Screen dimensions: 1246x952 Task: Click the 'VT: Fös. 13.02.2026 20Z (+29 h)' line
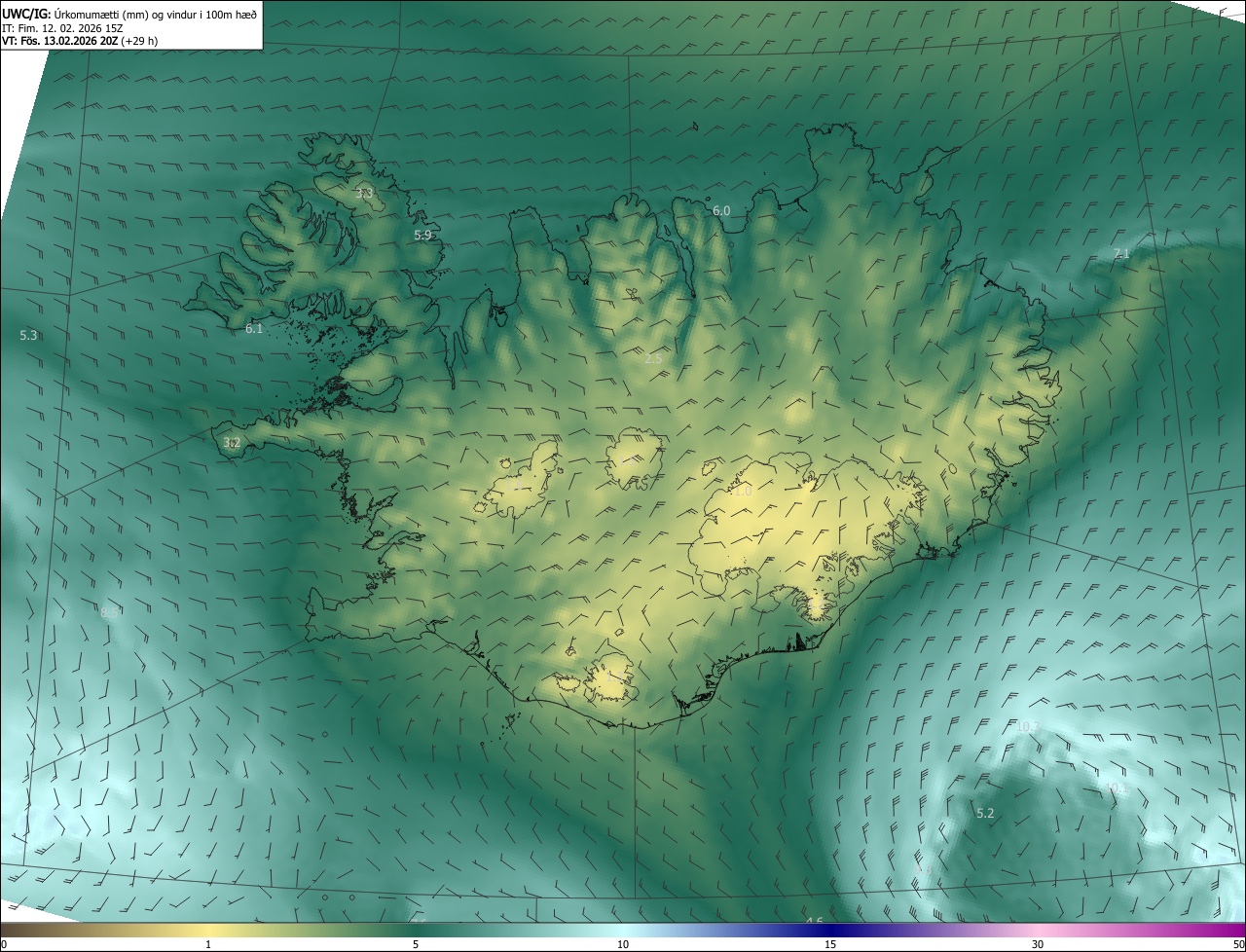80,41
